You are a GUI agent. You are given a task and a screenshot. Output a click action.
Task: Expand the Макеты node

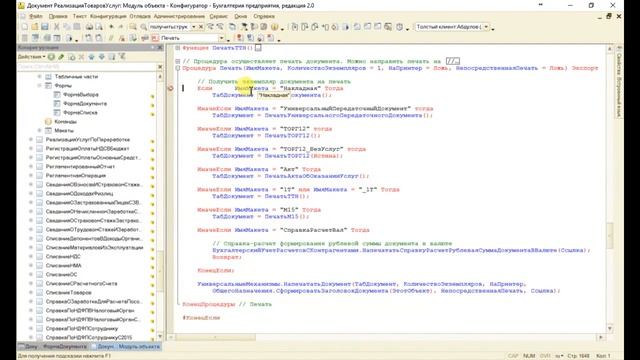(40, 131)
